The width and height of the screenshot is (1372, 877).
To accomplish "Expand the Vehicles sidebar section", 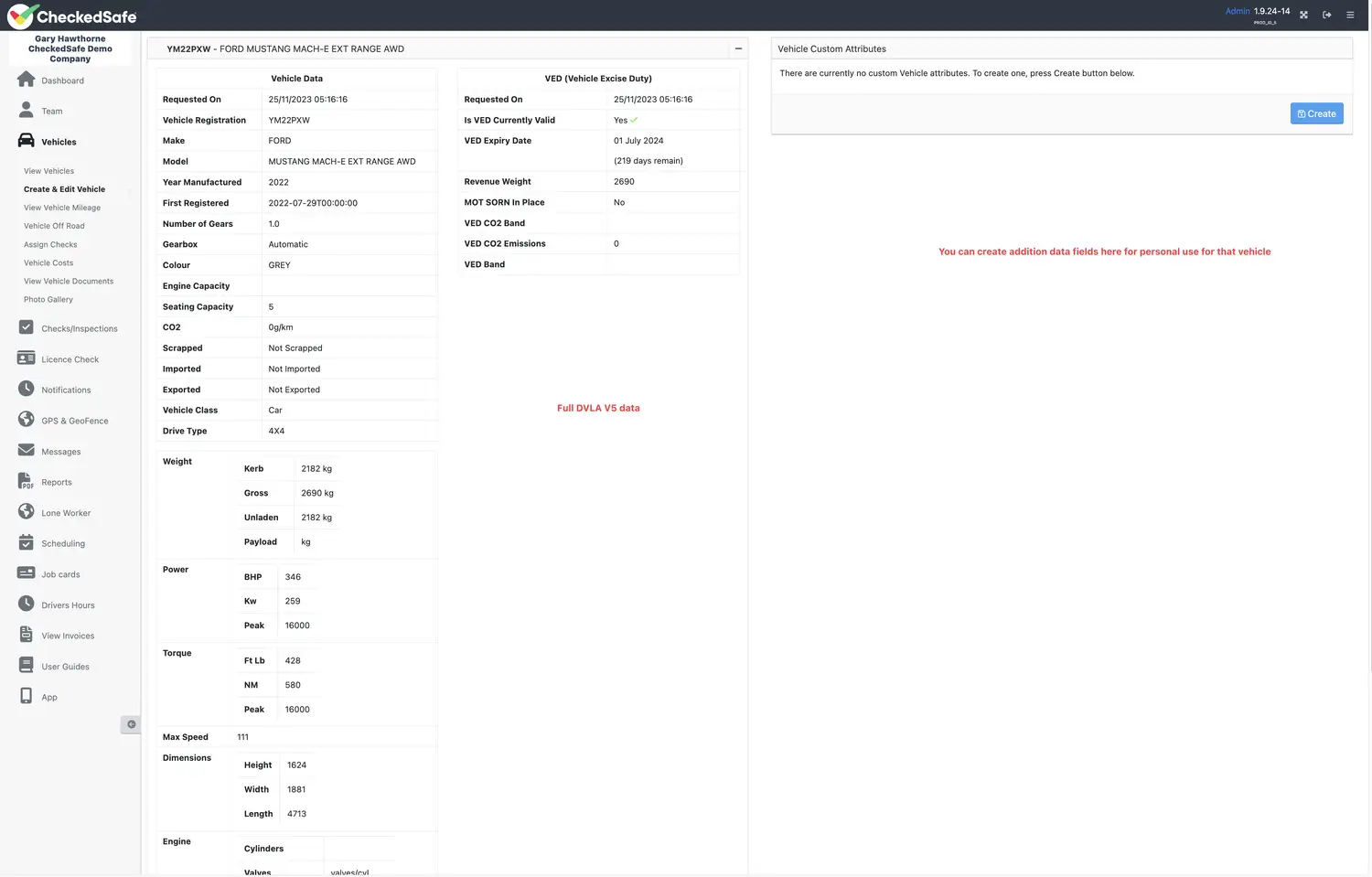I will (x=59, y=142).
